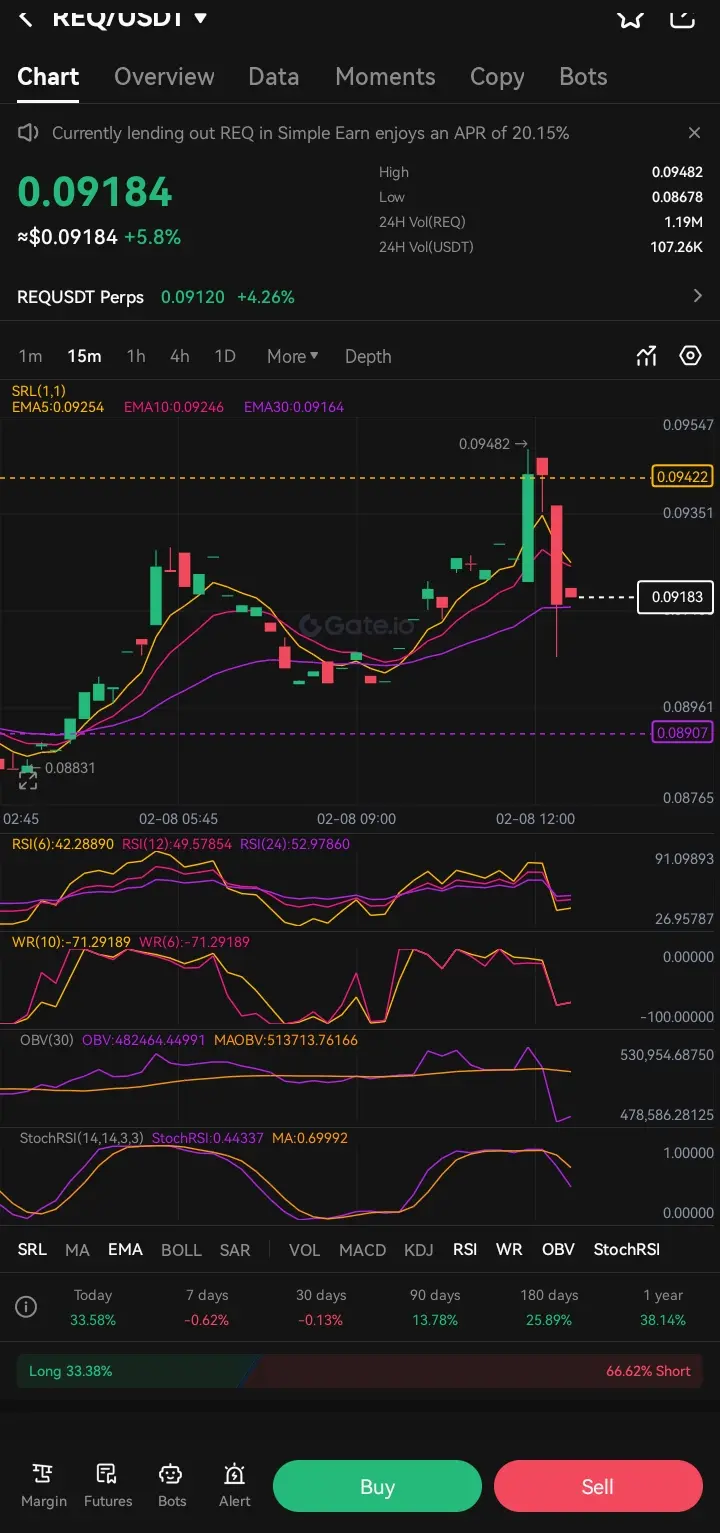Open chart drawing tools icon

[x=647, y=356]
